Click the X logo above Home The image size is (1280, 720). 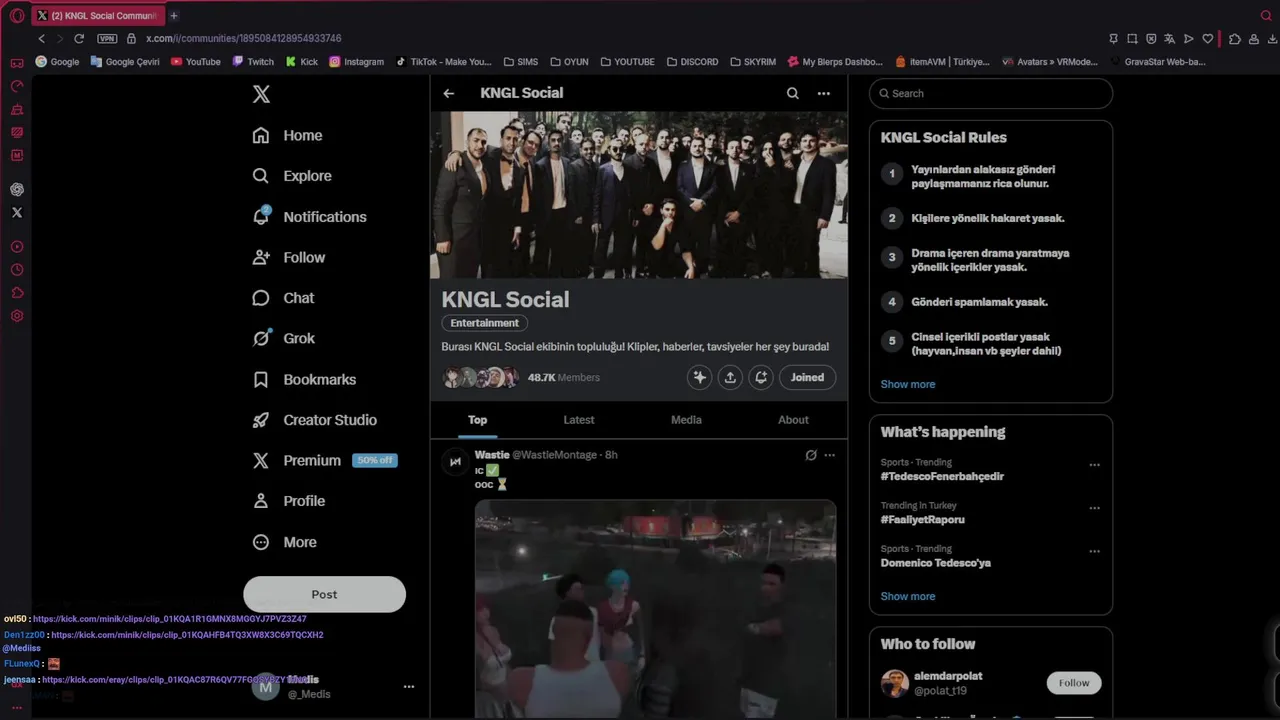pyautogui.click(x=261, y=94)
